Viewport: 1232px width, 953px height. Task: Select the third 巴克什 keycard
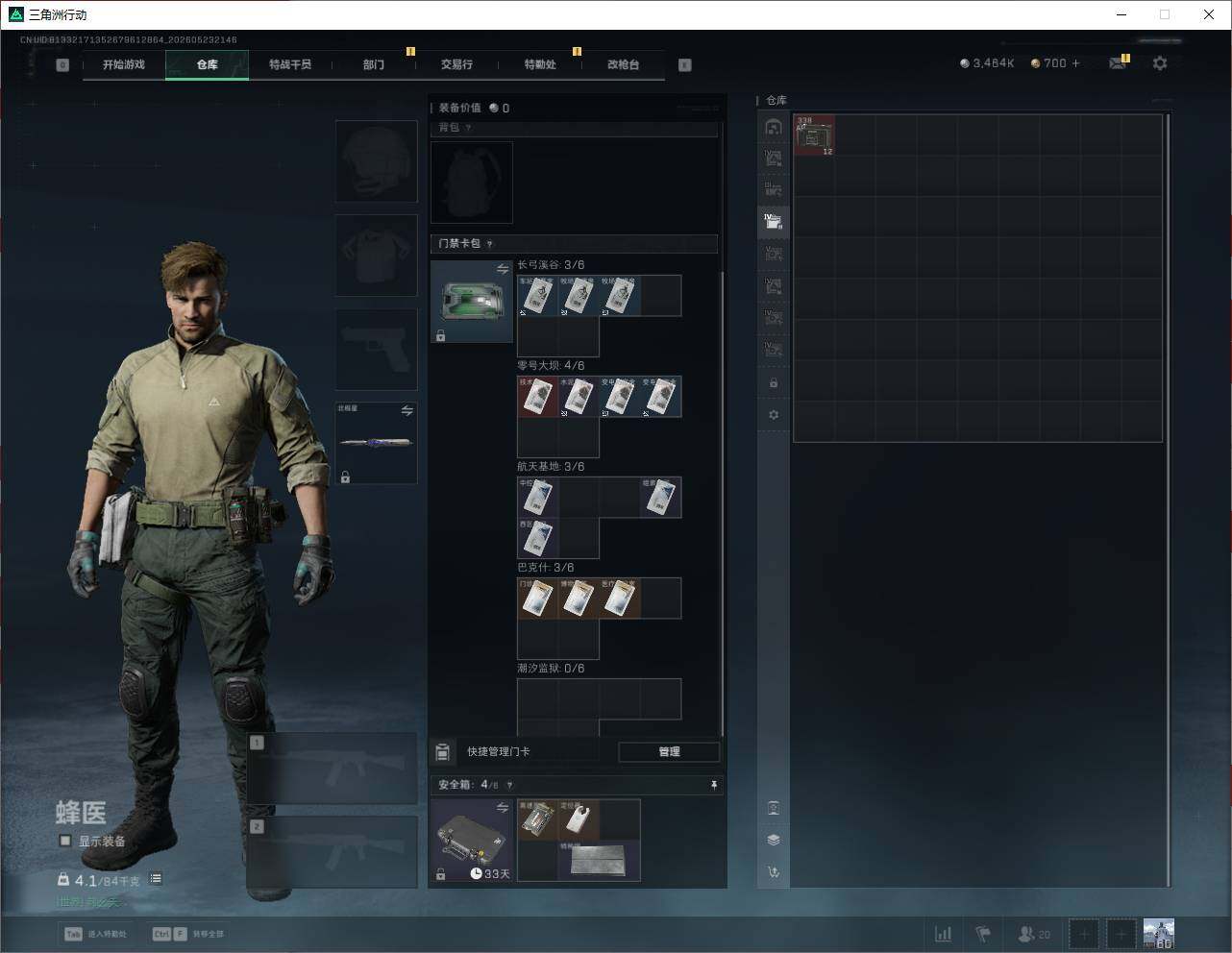click(620, 599)
